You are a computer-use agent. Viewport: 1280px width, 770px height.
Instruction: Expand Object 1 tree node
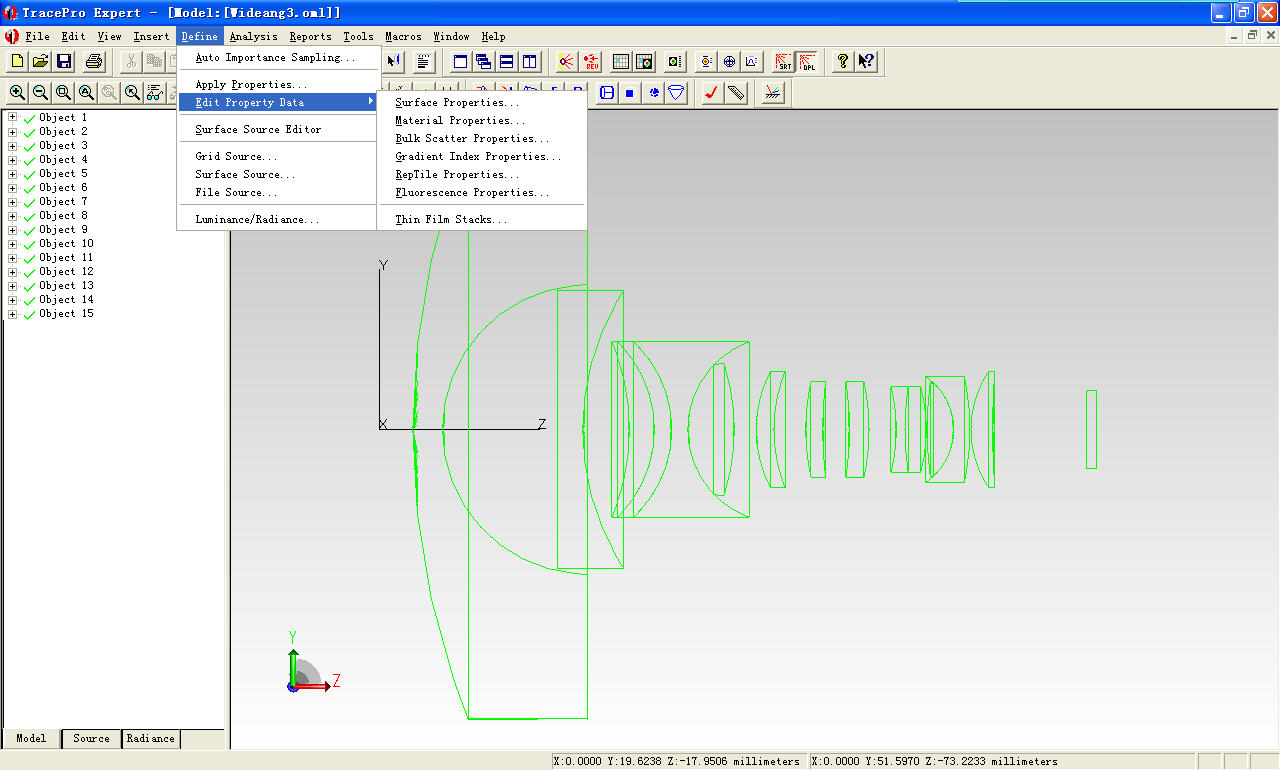13,118
